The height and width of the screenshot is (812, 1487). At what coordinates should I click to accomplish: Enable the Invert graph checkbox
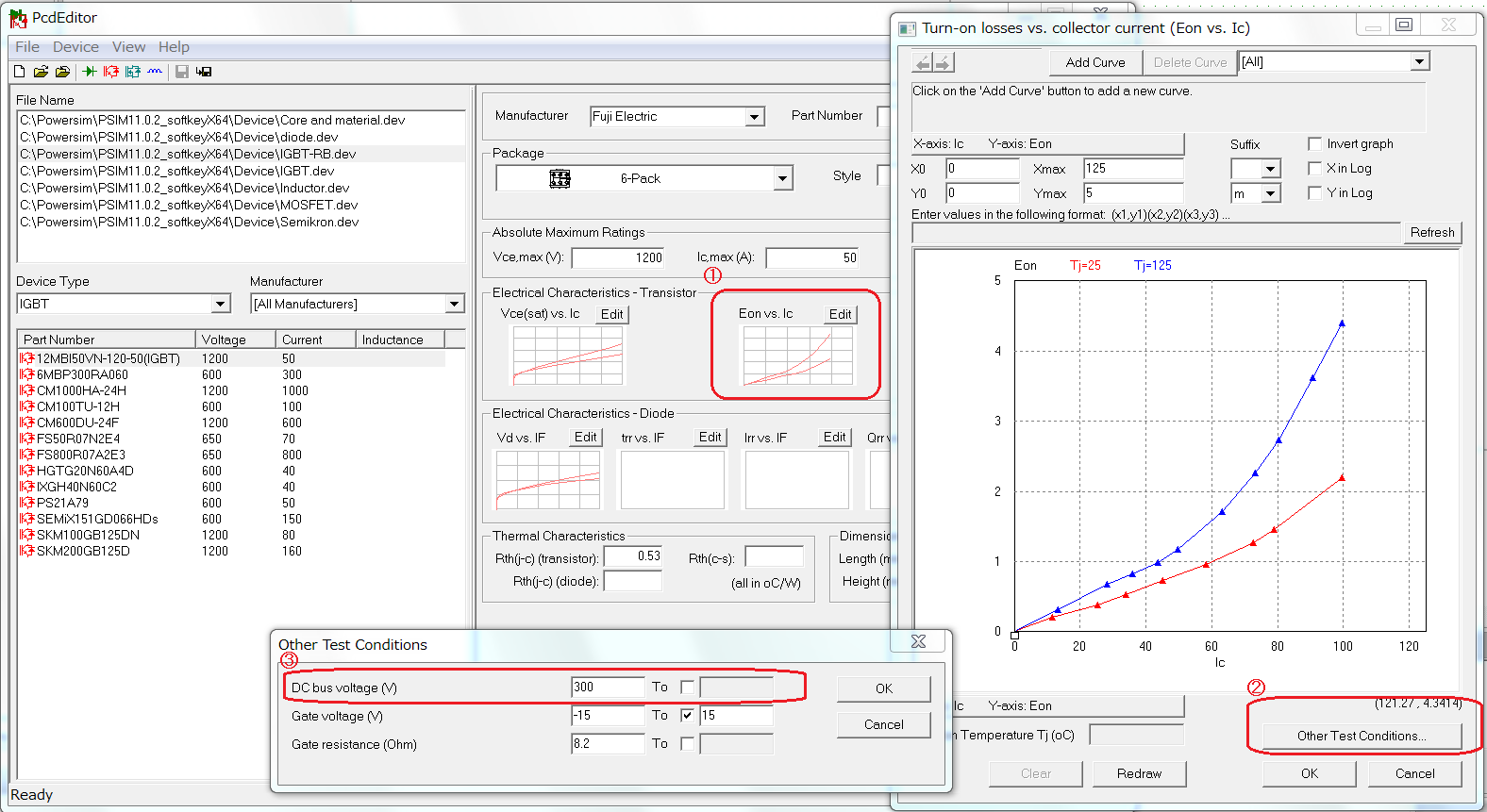(x=1314, y=144)
